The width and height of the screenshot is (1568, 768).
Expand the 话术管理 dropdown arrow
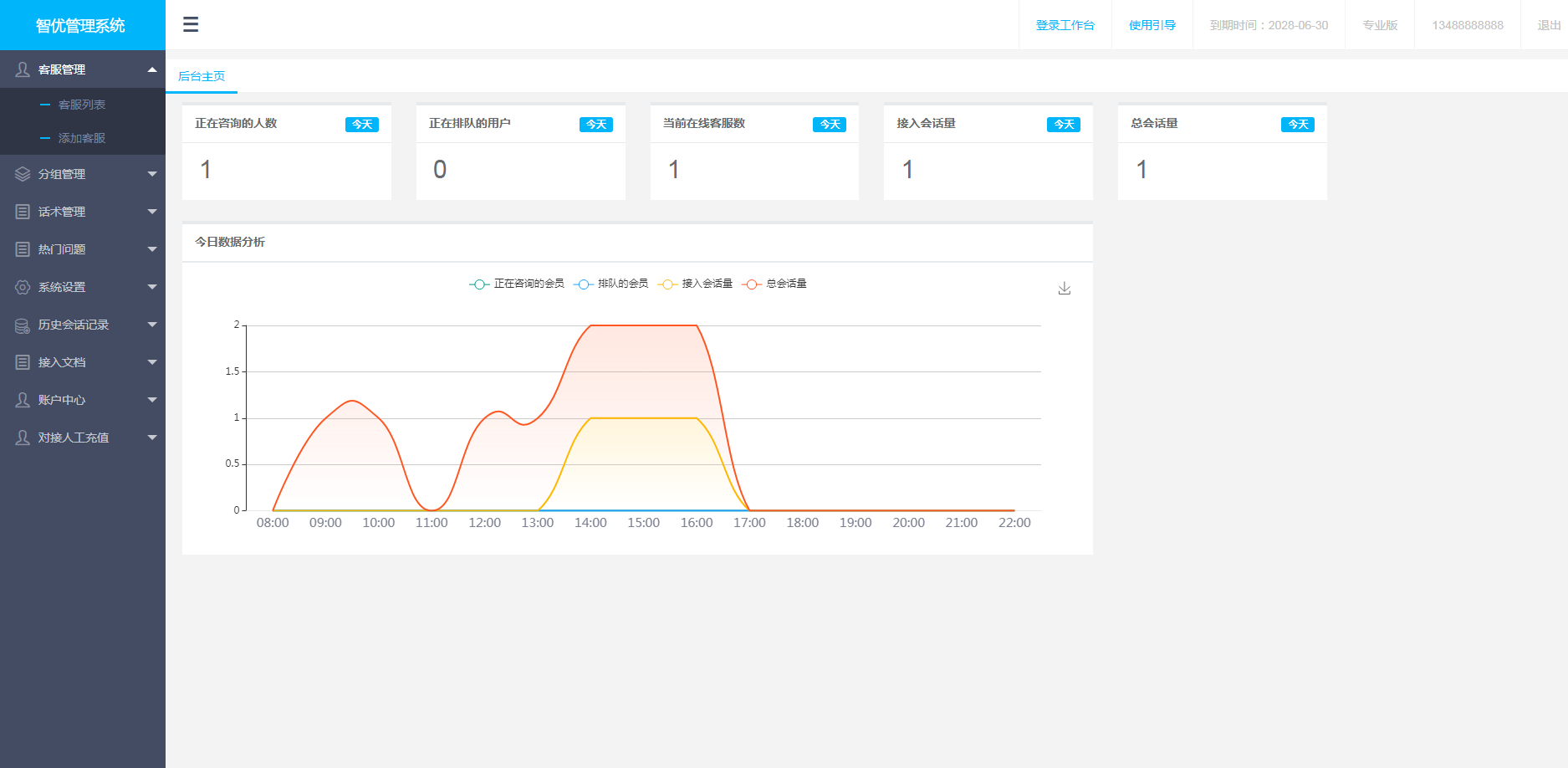tap(152, 212)
